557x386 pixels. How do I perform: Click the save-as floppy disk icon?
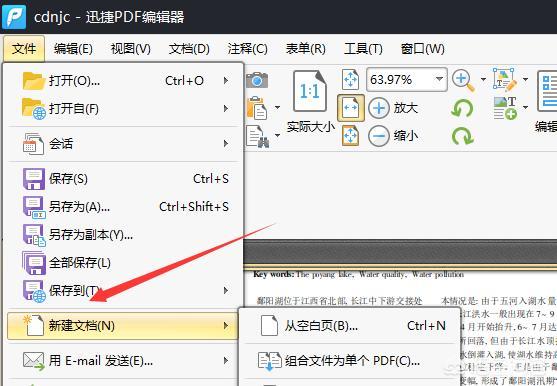click(34, 207)
